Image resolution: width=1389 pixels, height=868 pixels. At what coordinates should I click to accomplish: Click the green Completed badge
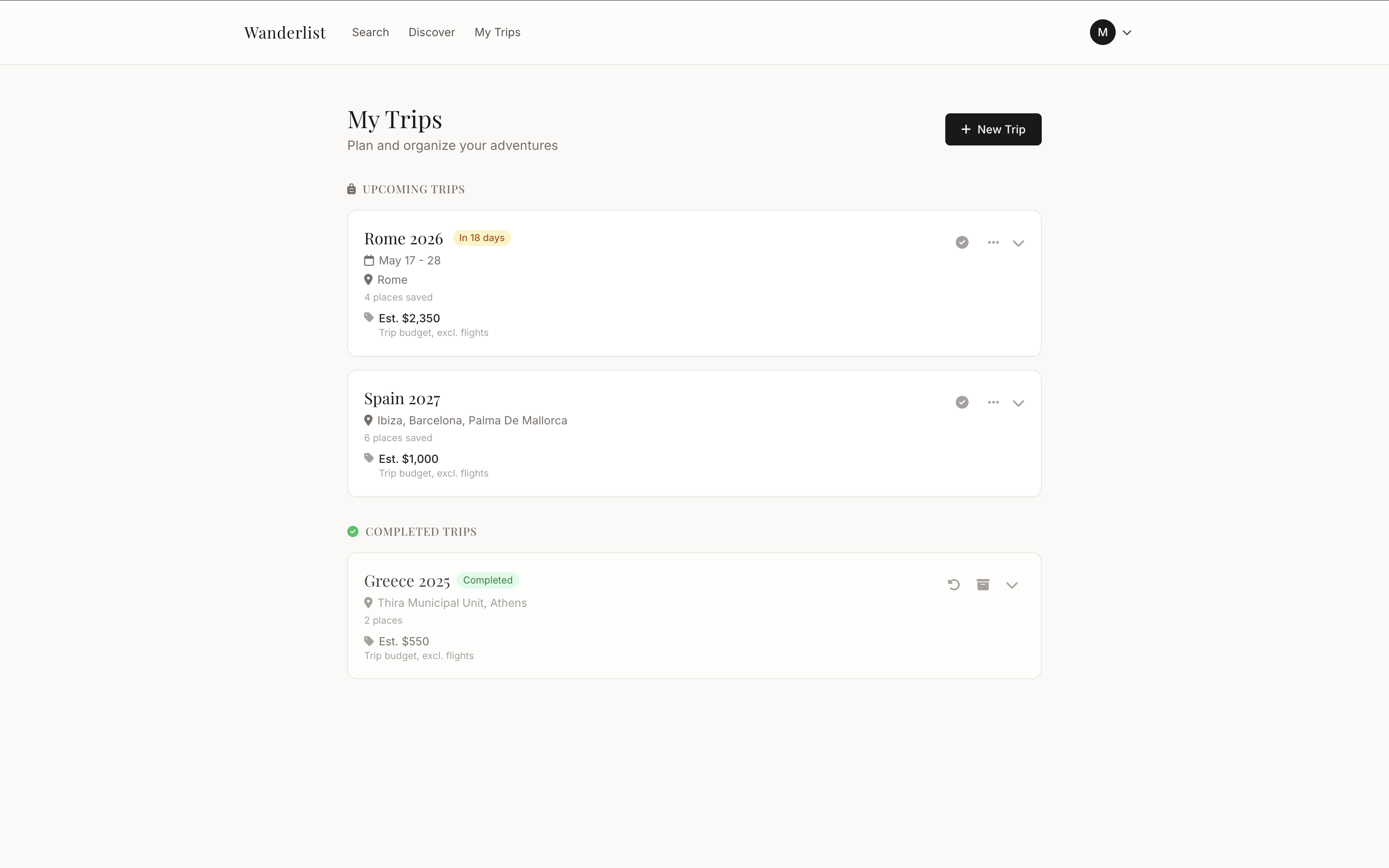[488, 580]
